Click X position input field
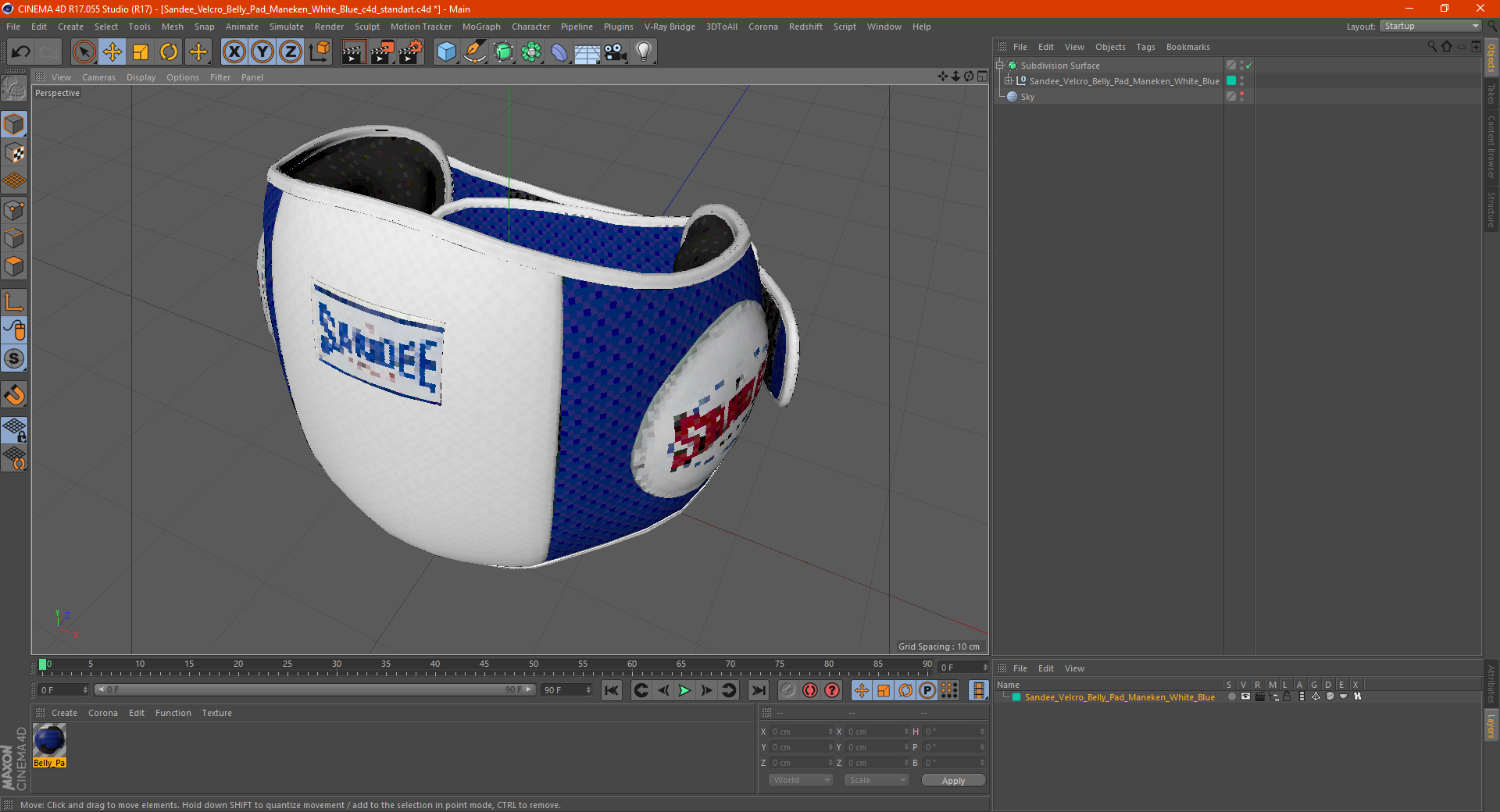This screenshot has width=1500, height=812. click(x=800, y=732)
